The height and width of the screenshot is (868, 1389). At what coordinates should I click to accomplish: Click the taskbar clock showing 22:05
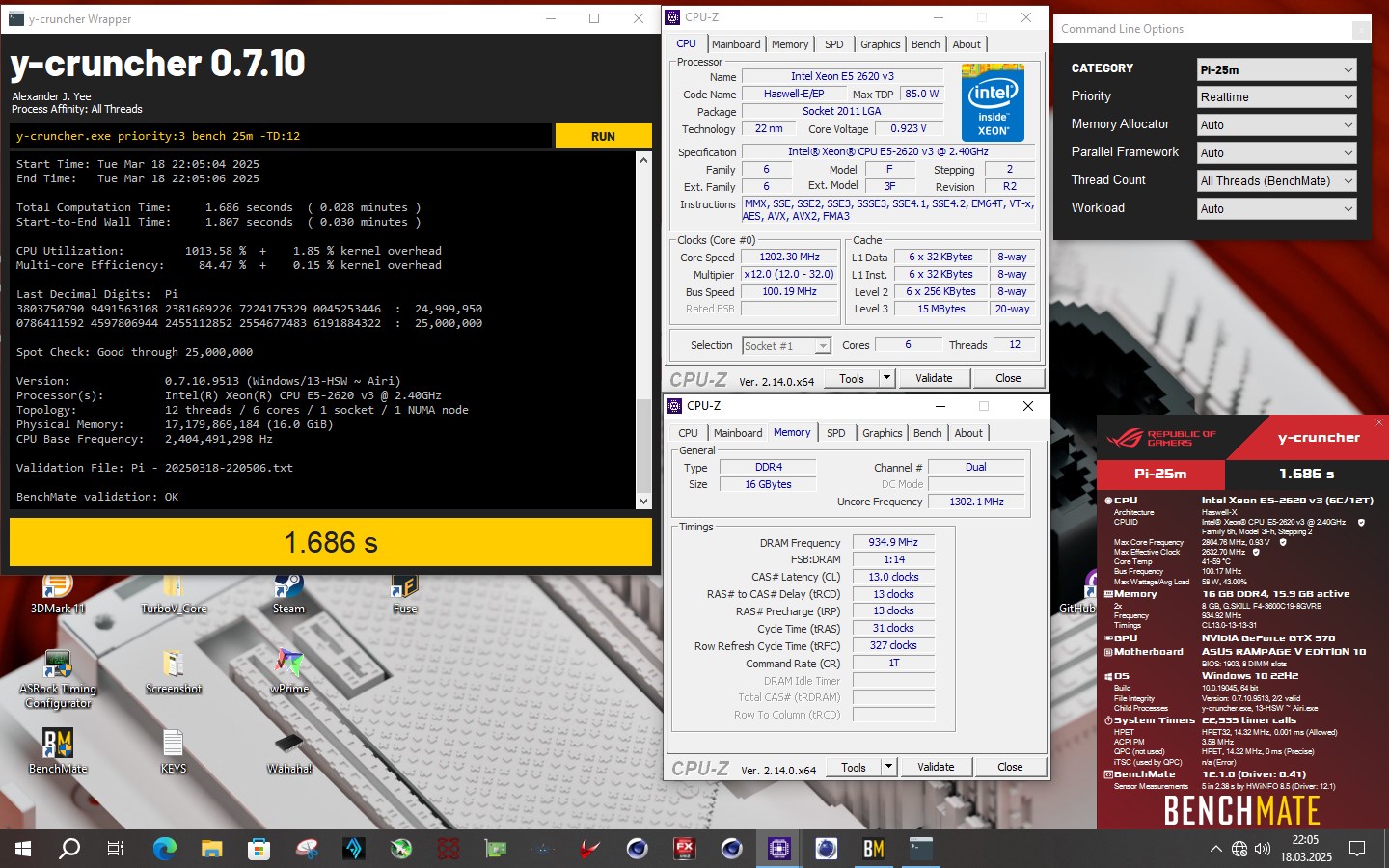click(x=1306, y=849)
